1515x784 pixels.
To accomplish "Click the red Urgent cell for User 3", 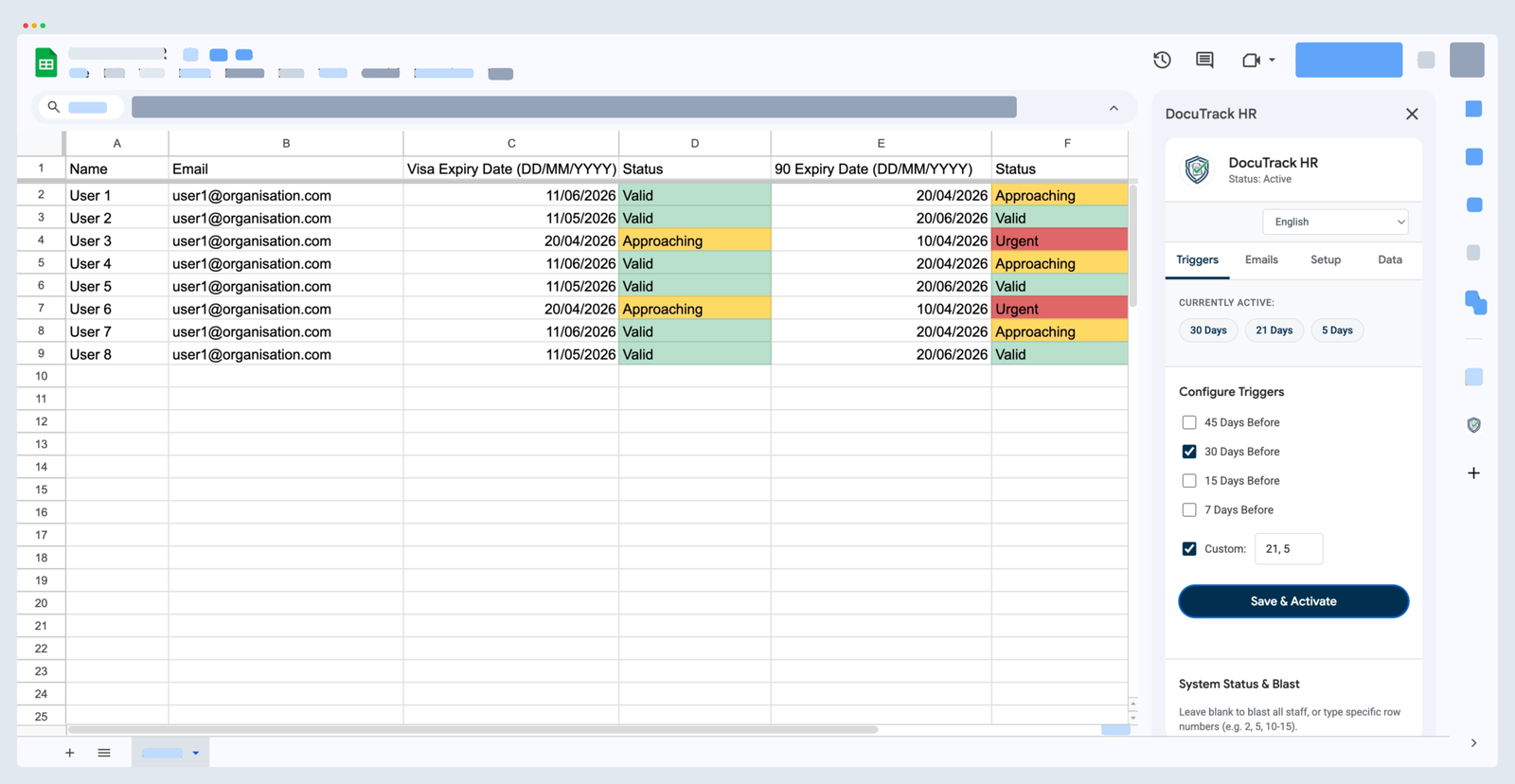I will [x=1059, y=241].
